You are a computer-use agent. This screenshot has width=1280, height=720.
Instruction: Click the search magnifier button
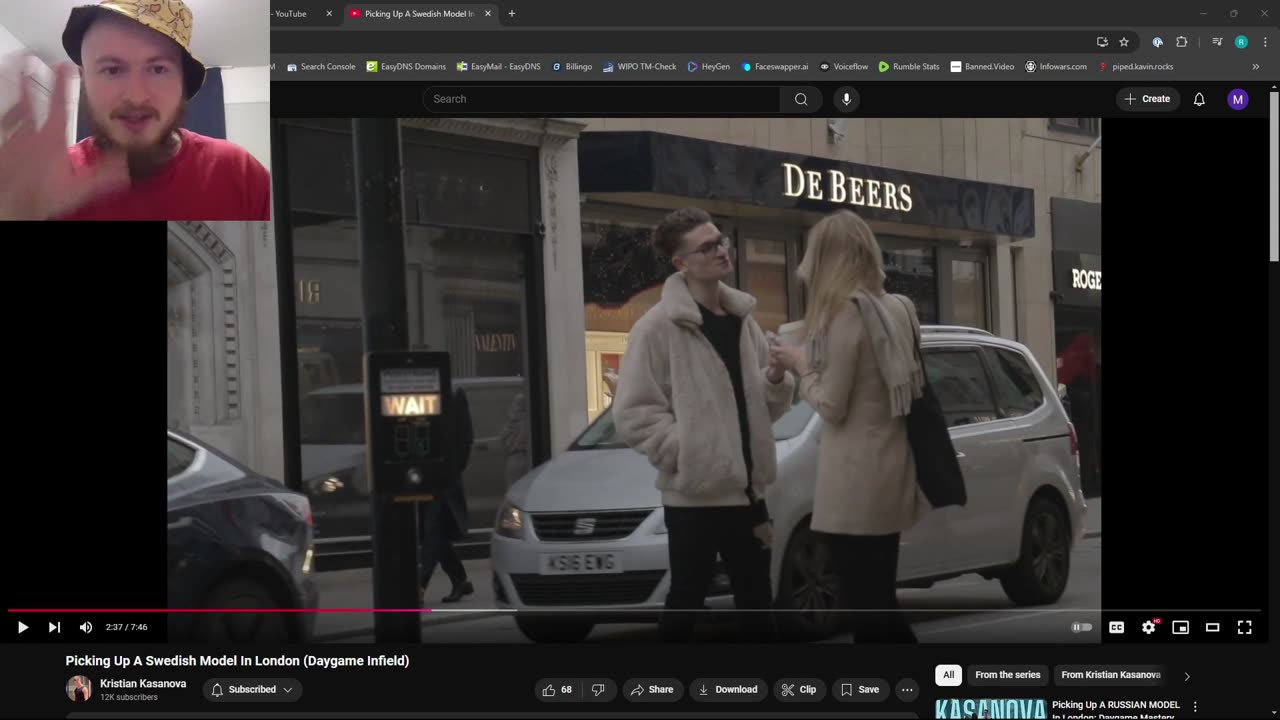pos(801,99)
